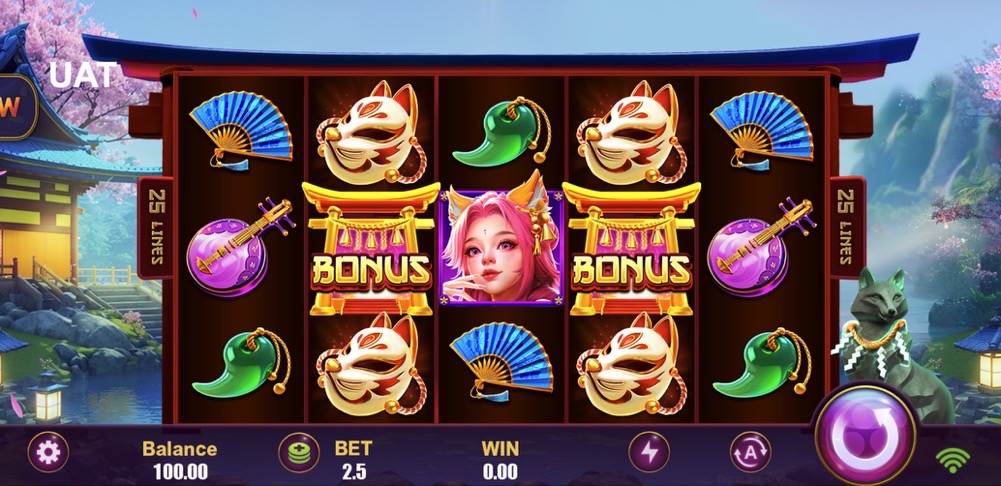Tap the purple lute symbol on first reel
The image size is (1001, 486).
coord(239,248)
